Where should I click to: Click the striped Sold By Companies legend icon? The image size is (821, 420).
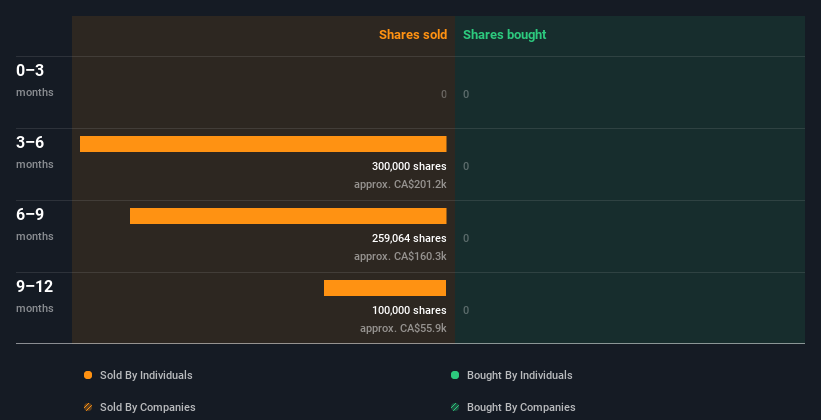88,407
